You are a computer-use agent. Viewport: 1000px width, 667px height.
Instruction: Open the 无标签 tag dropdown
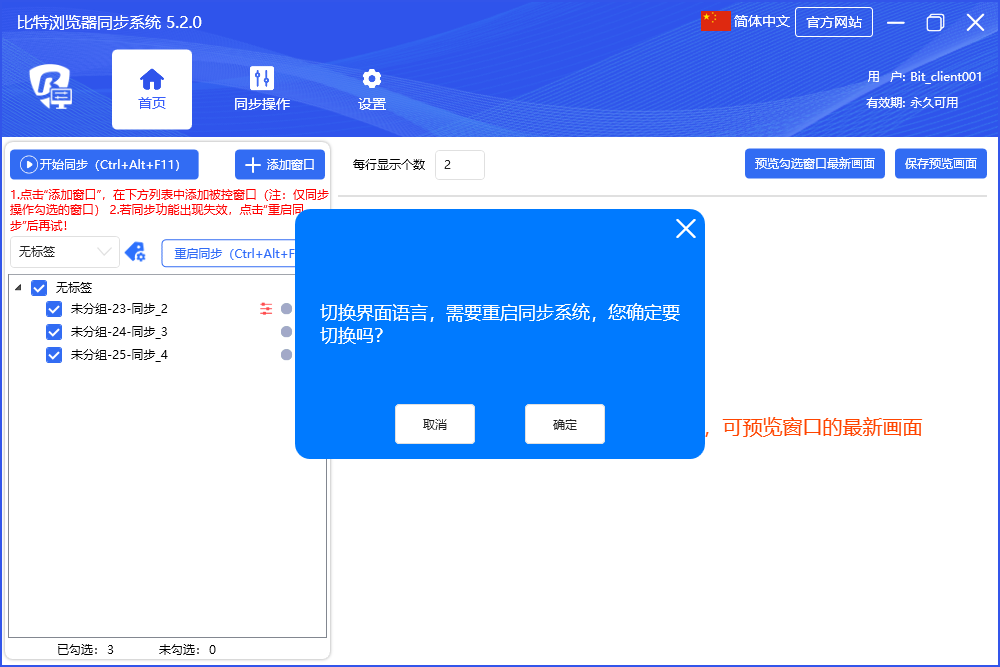click(x=65, y=252)
